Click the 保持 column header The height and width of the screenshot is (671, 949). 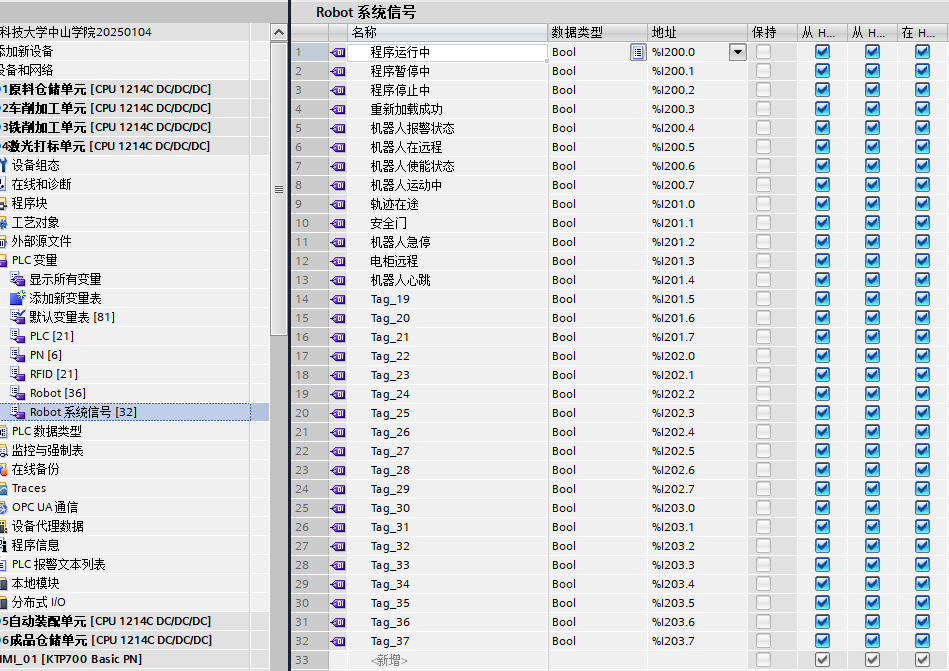[772, 33]
